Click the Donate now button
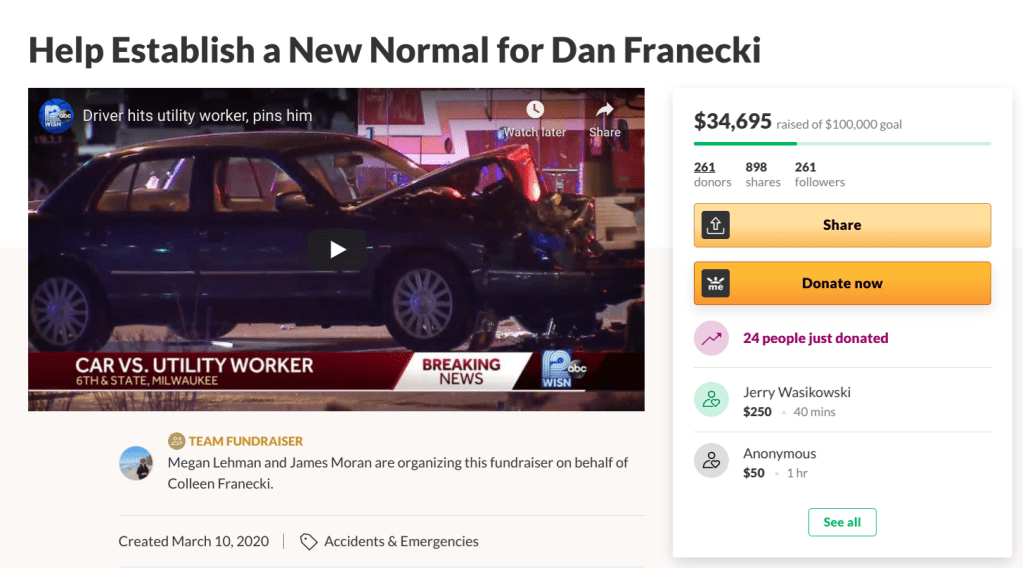The width and height of the screenshot is (1023, 568). 842,283
